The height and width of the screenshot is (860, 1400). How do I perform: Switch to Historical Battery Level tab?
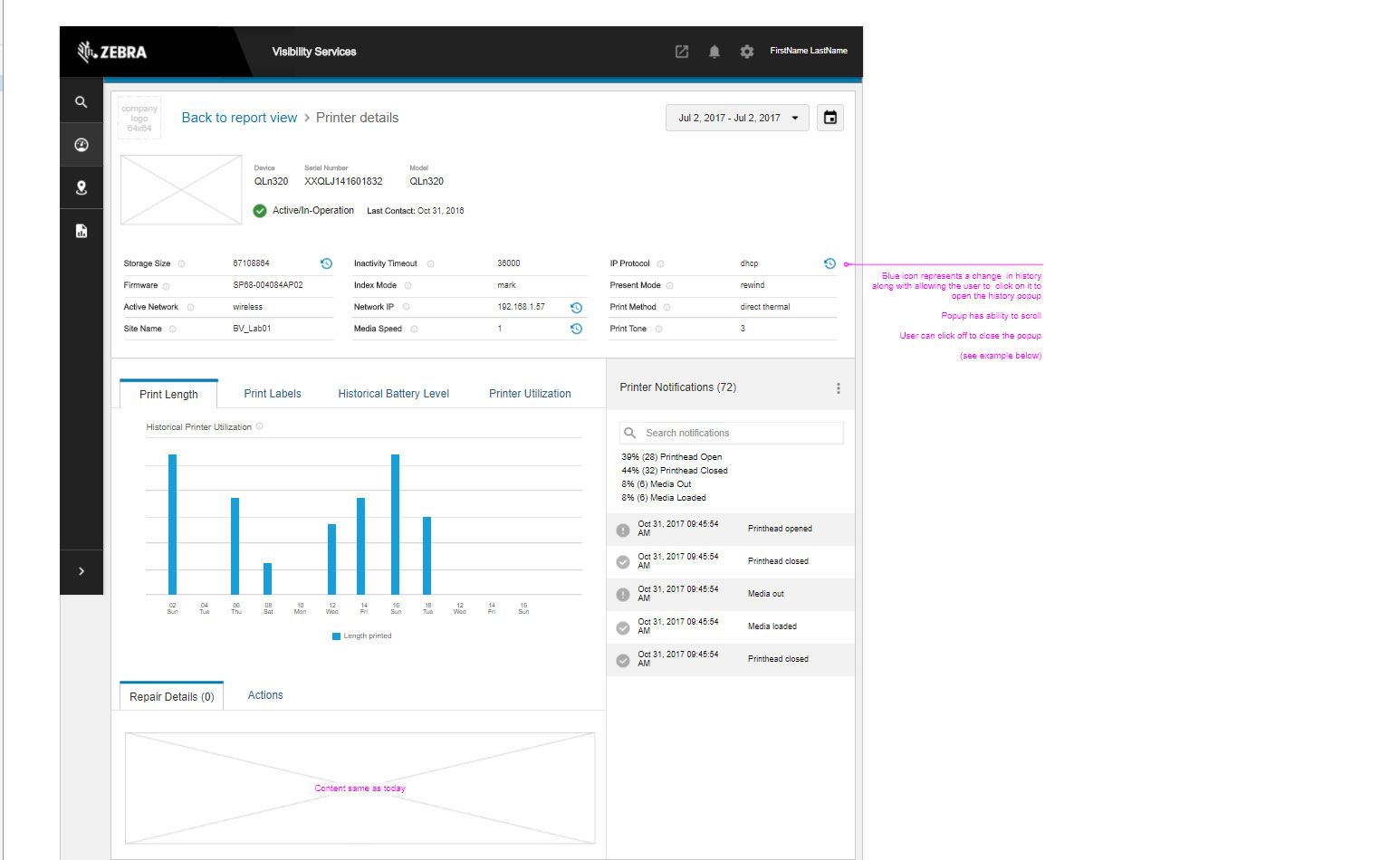tap(394, 394)
